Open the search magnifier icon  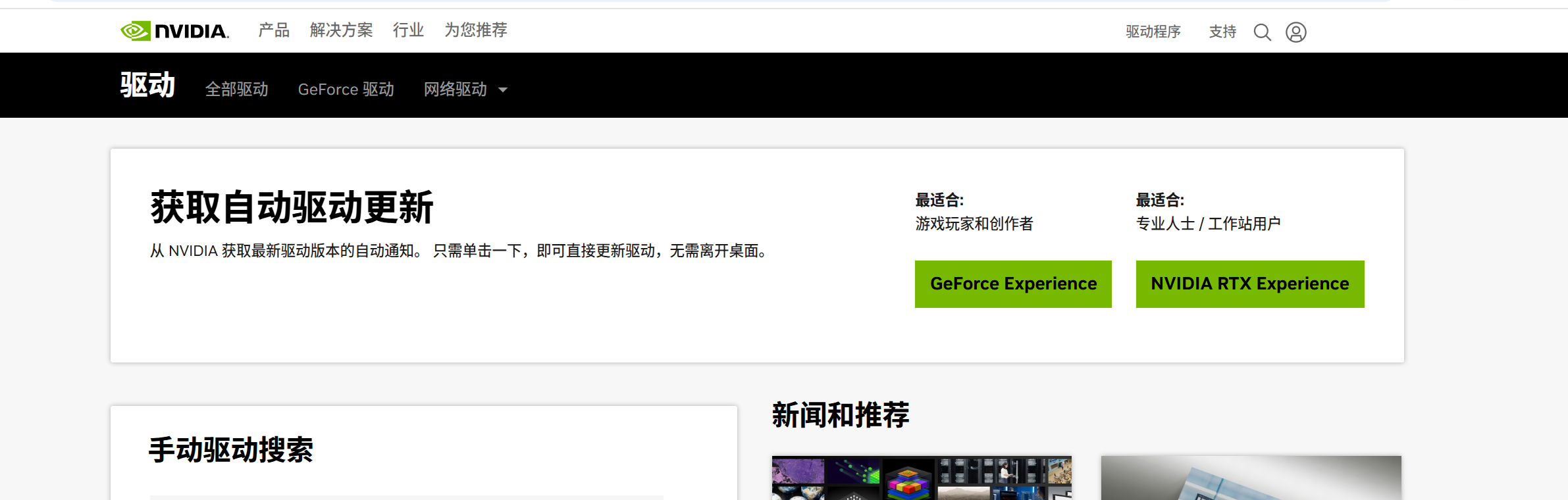click(x=1262, y=32)
